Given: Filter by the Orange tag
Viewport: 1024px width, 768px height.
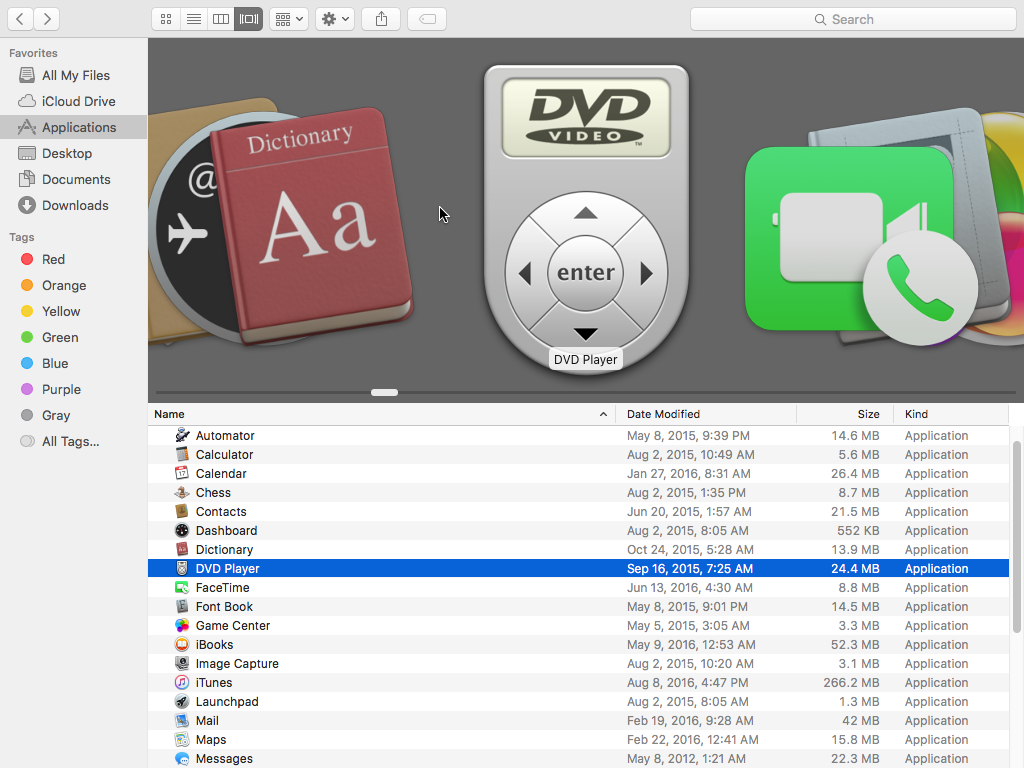Looking at the screenshot, I should pyautogui.click(x=74, y=285).
